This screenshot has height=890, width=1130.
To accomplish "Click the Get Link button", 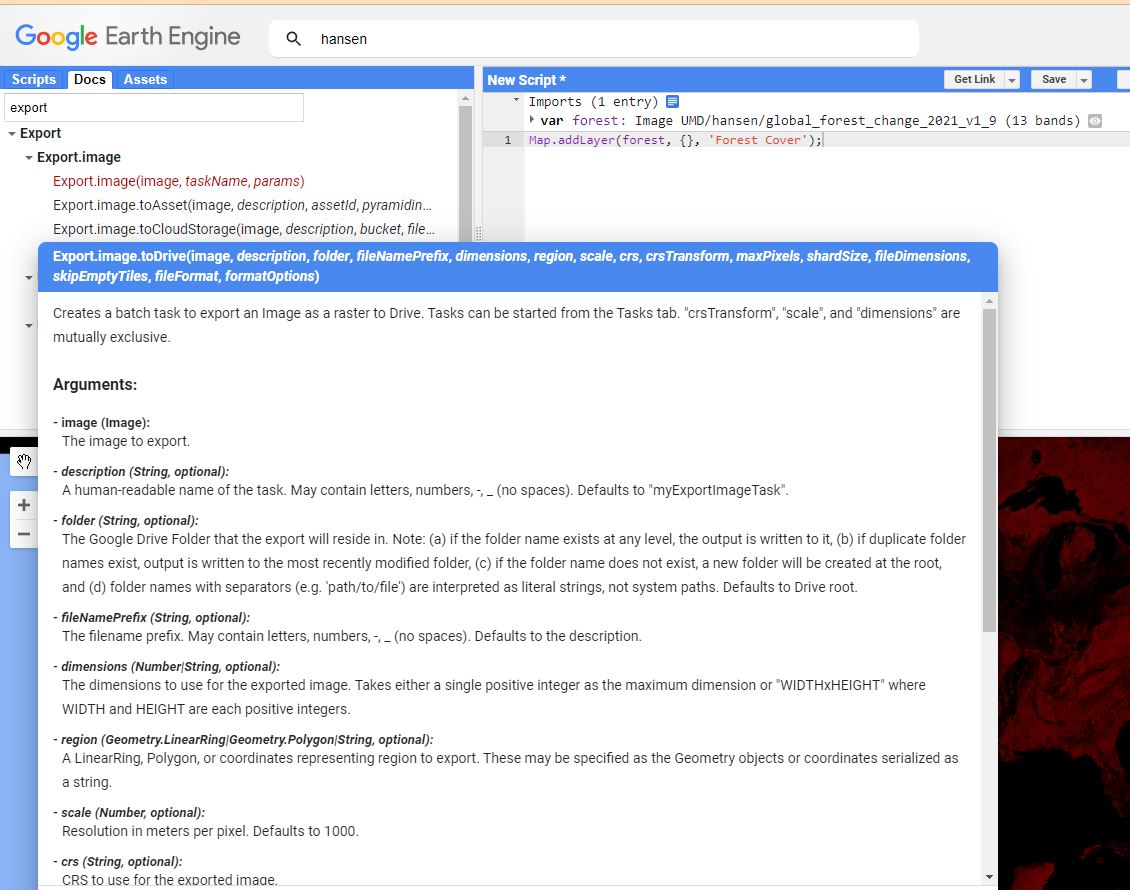I will click(972, 79).
